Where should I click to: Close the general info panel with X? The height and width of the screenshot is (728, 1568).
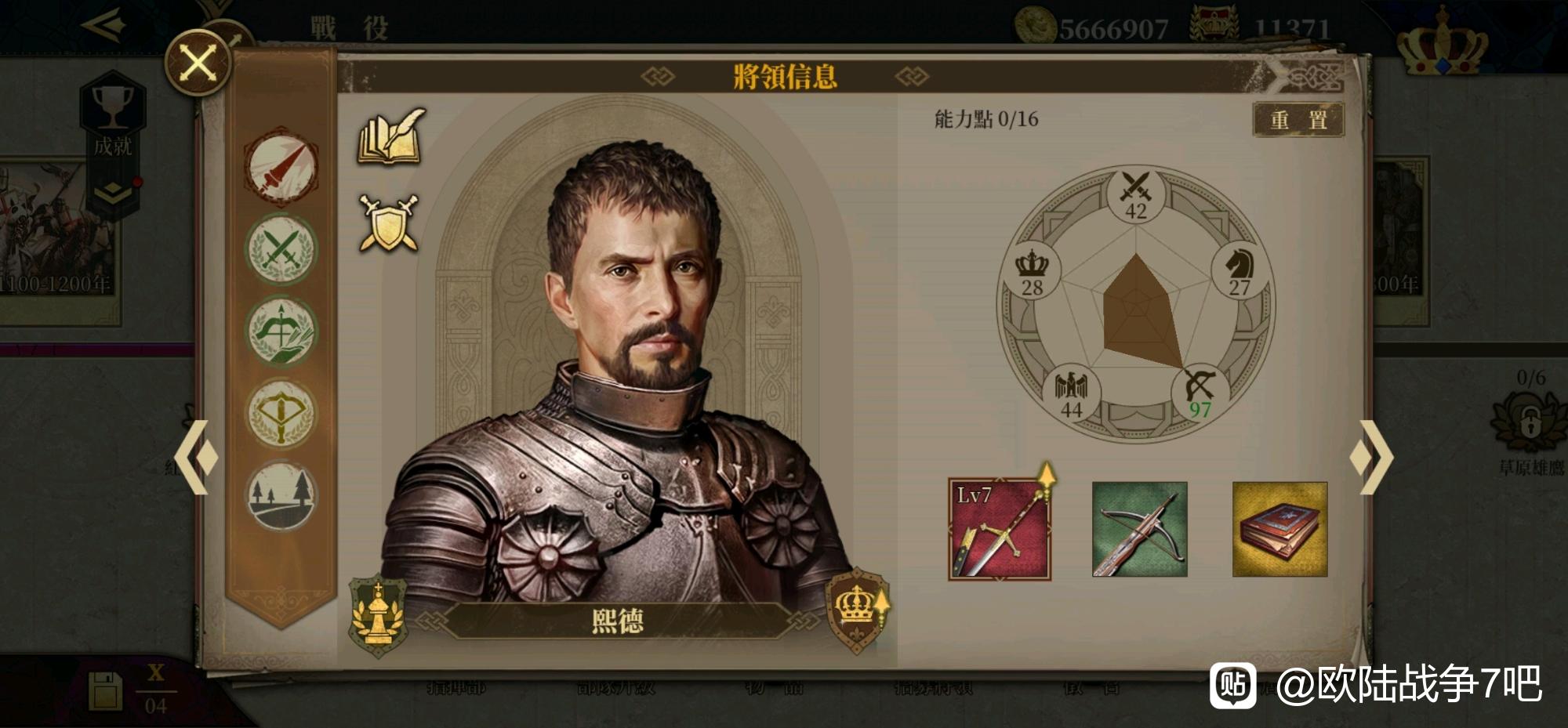[198, 63]
